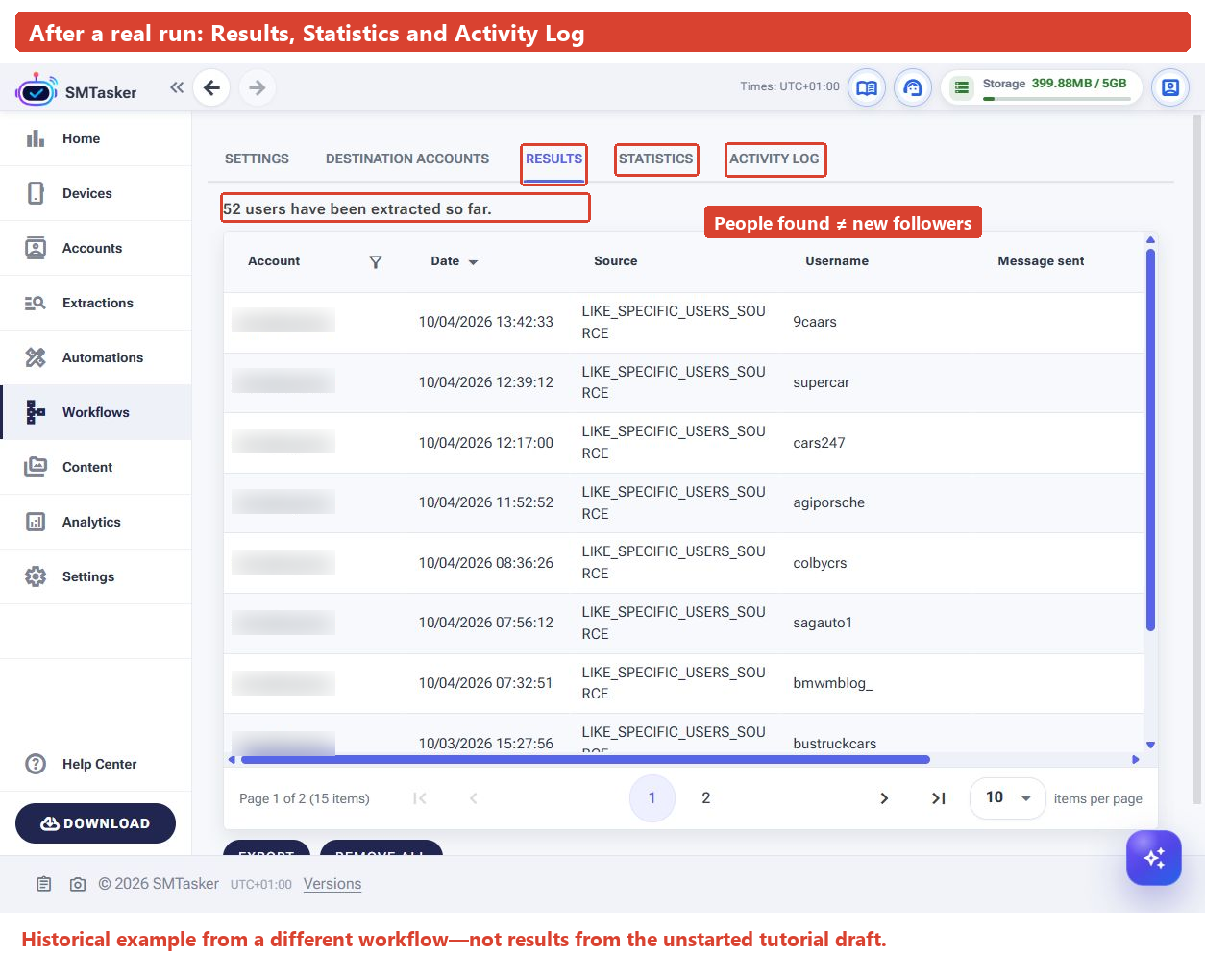Click the scroll-down arrow of the table
1205x980 pixels.
(x=1150, y=745)
